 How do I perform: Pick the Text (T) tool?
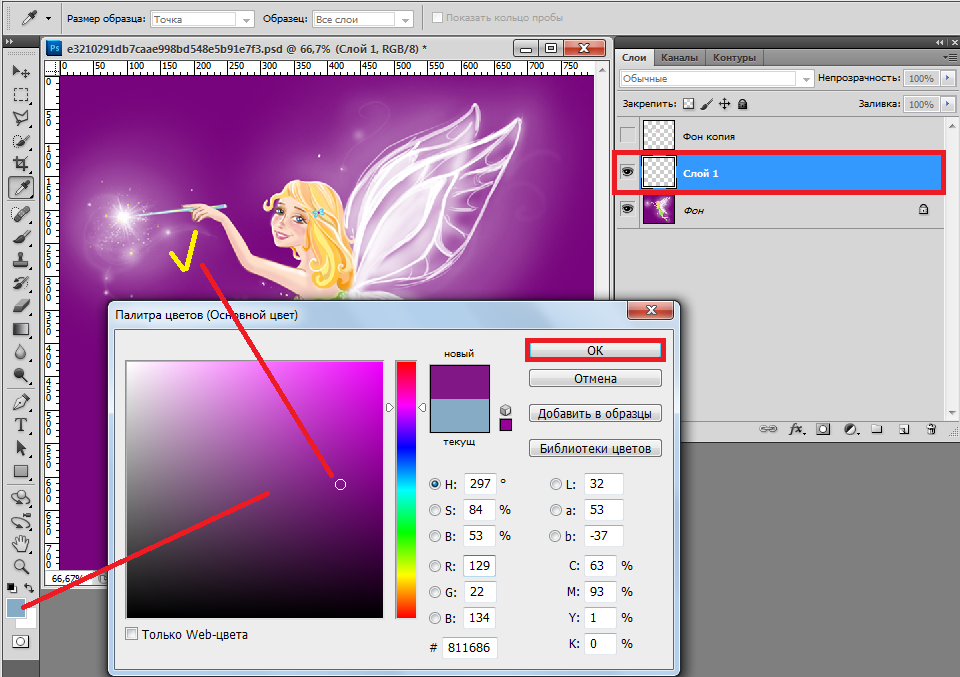point(20,425)
